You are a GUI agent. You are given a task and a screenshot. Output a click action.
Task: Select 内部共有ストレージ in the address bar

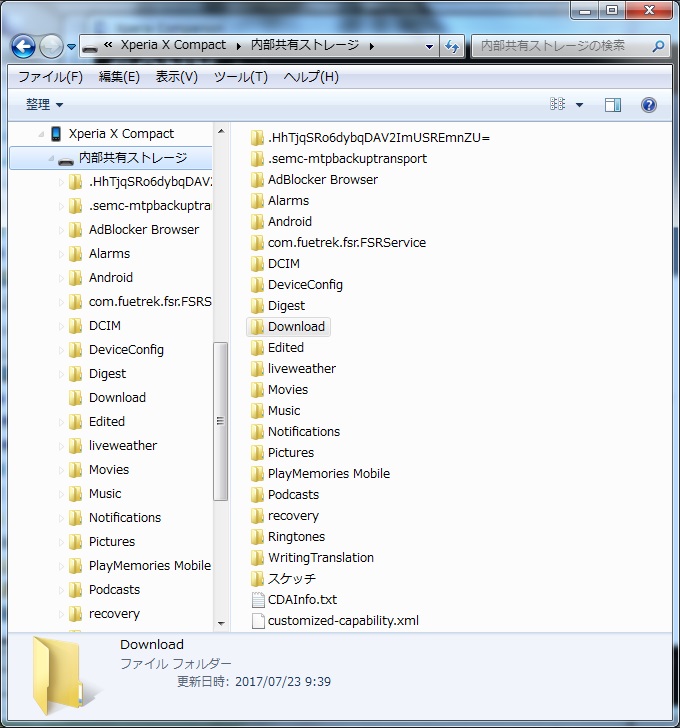point(305,45)
